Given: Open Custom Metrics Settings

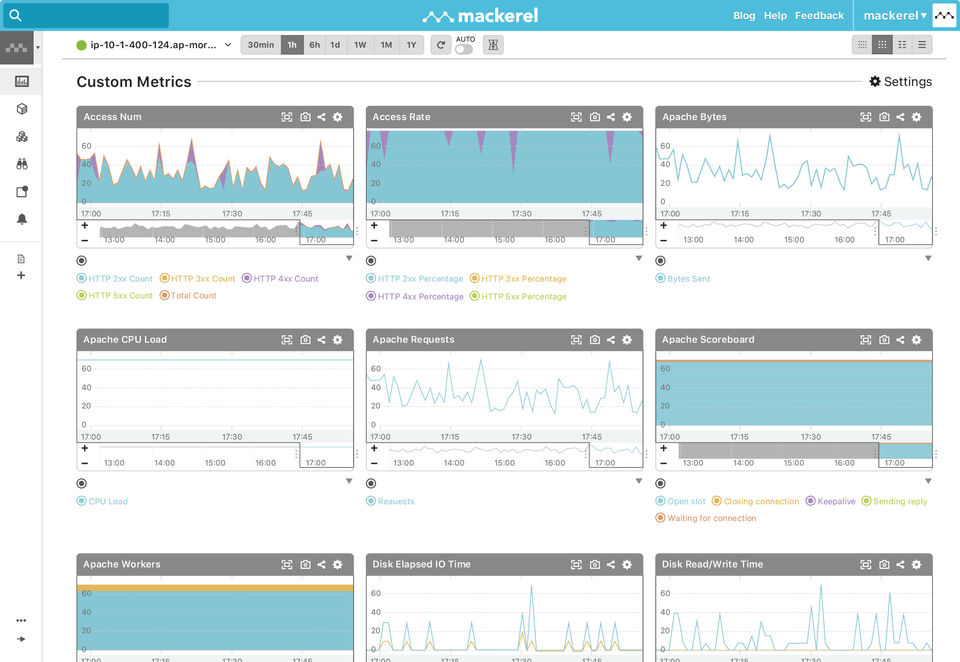Looking at the screenshot, I should click(901, 81).
